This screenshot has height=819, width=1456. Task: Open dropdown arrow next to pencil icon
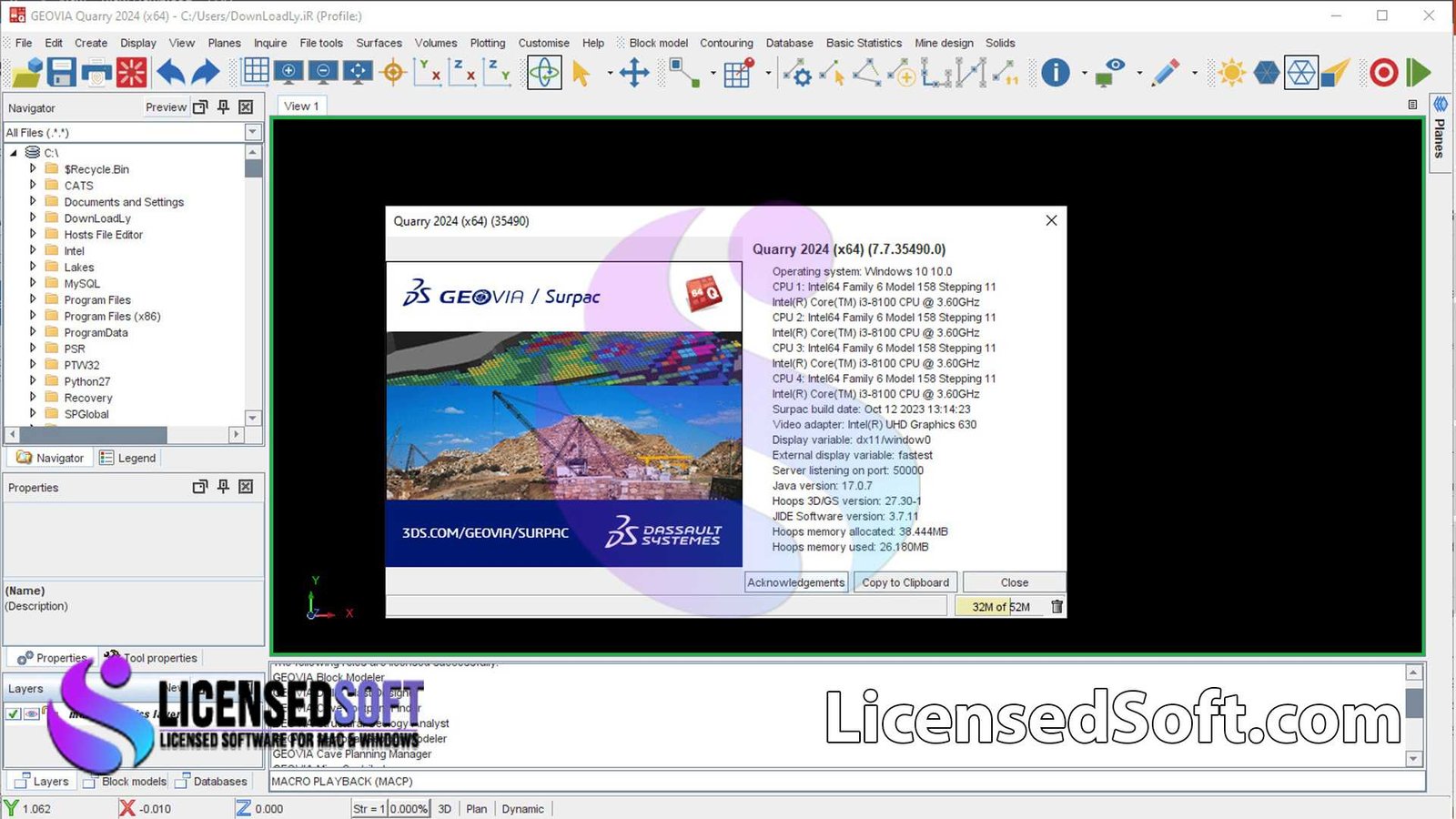(x=1194, y=74)
